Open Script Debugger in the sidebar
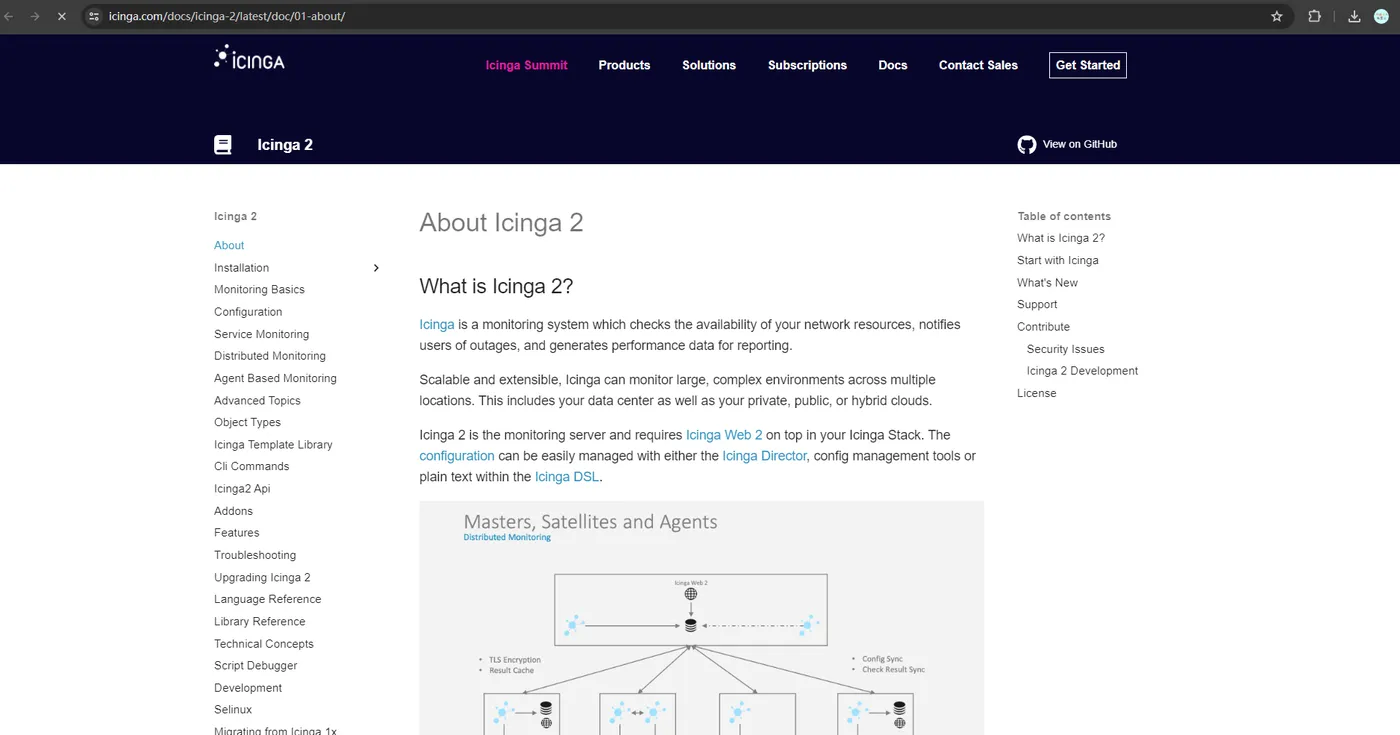1400x735 pixels. tap(255, 666)
